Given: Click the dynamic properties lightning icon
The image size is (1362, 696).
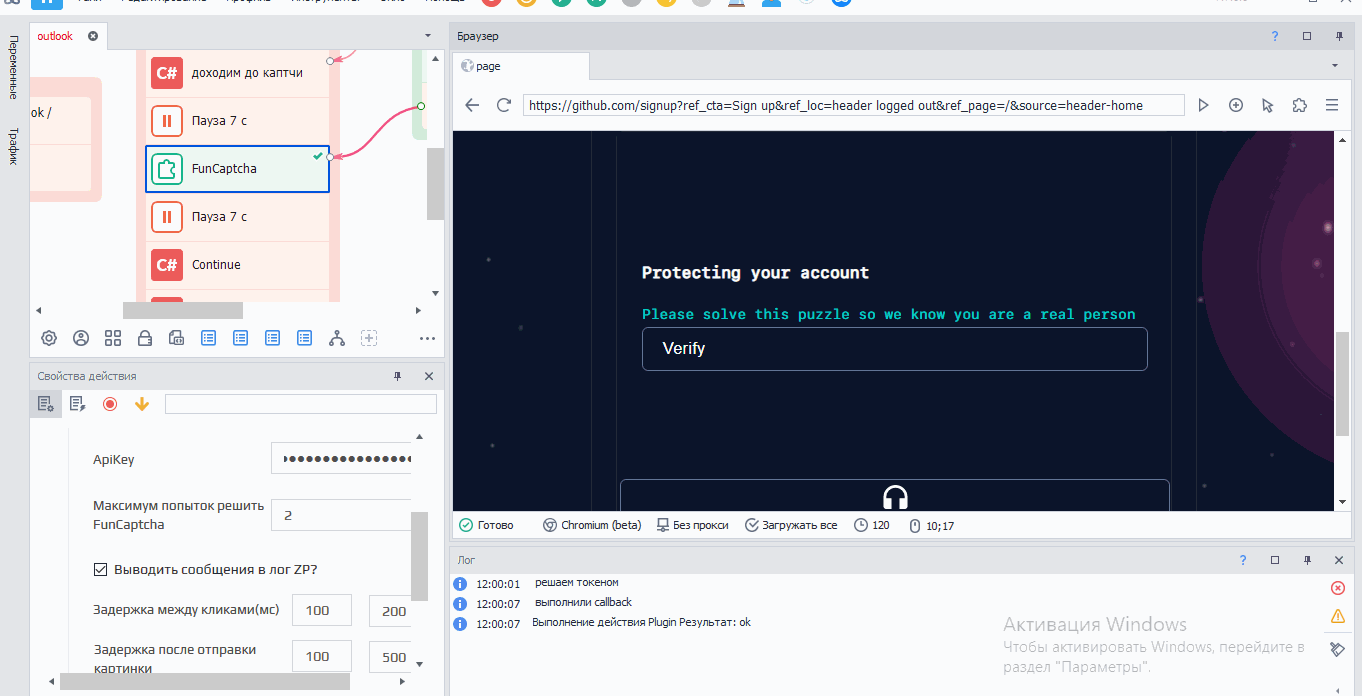Looking at the screenshot, I should click(x=77, y=404).
